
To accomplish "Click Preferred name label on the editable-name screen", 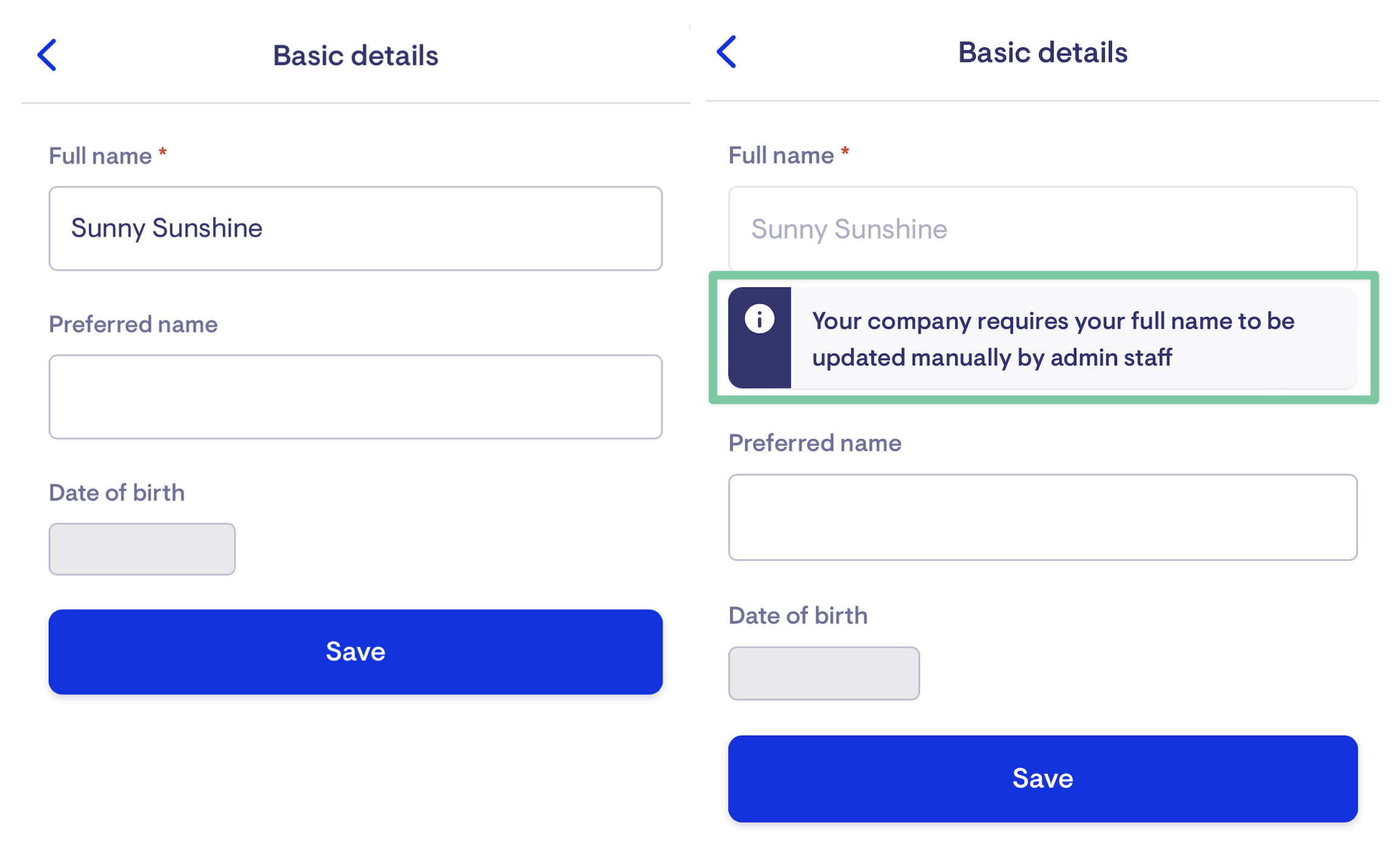I will pyautogui.click(x=133, y=324).
